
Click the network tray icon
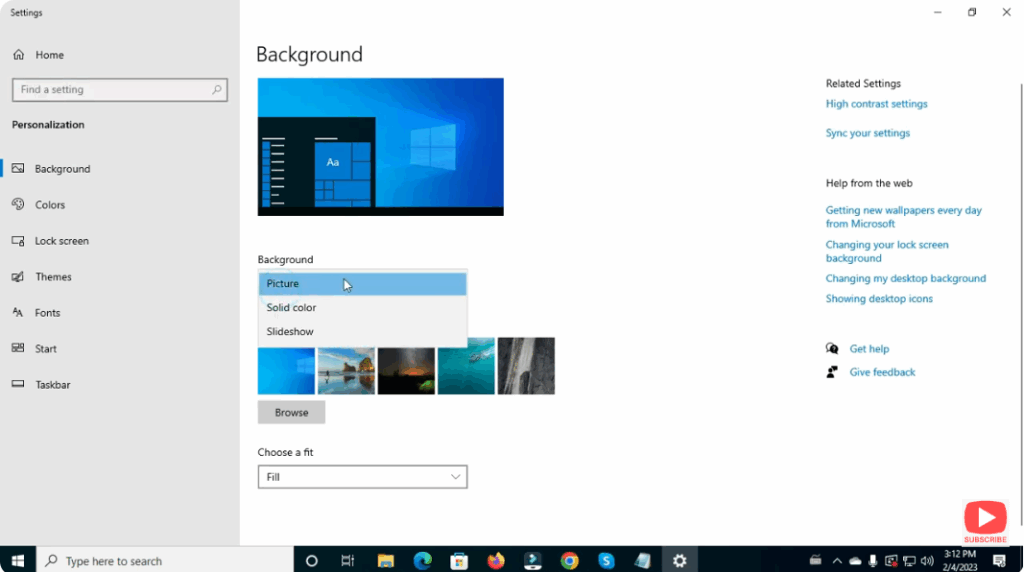click(909, 560)
